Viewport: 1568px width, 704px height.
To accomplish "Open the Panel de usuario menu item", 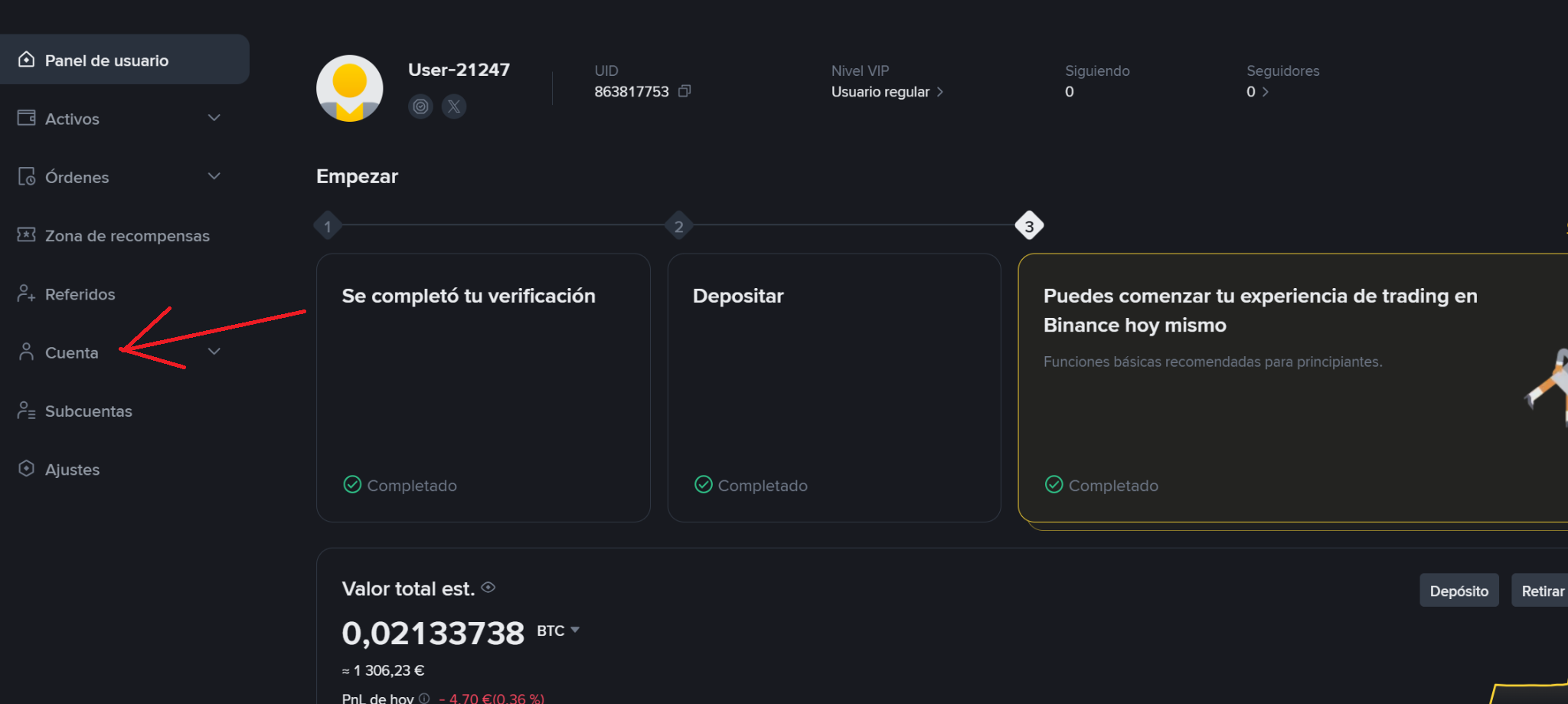I will (106, 61).
